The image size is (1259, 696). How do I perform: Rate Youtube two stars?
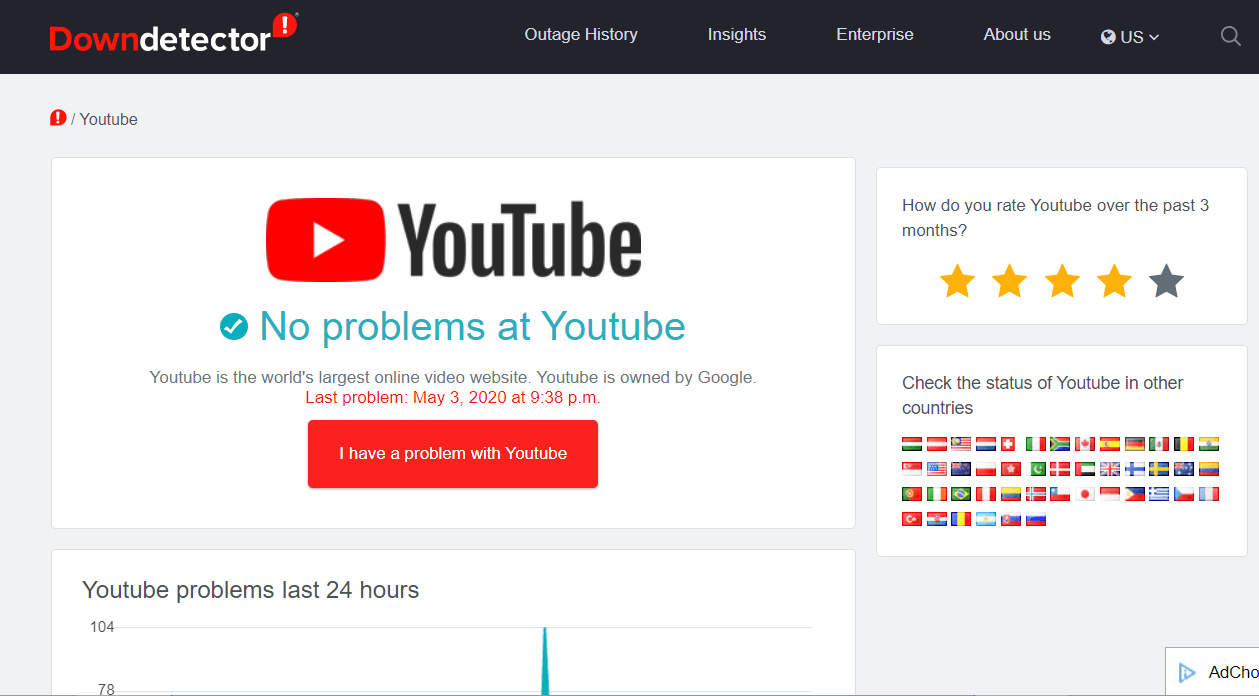coord(1009,281)
